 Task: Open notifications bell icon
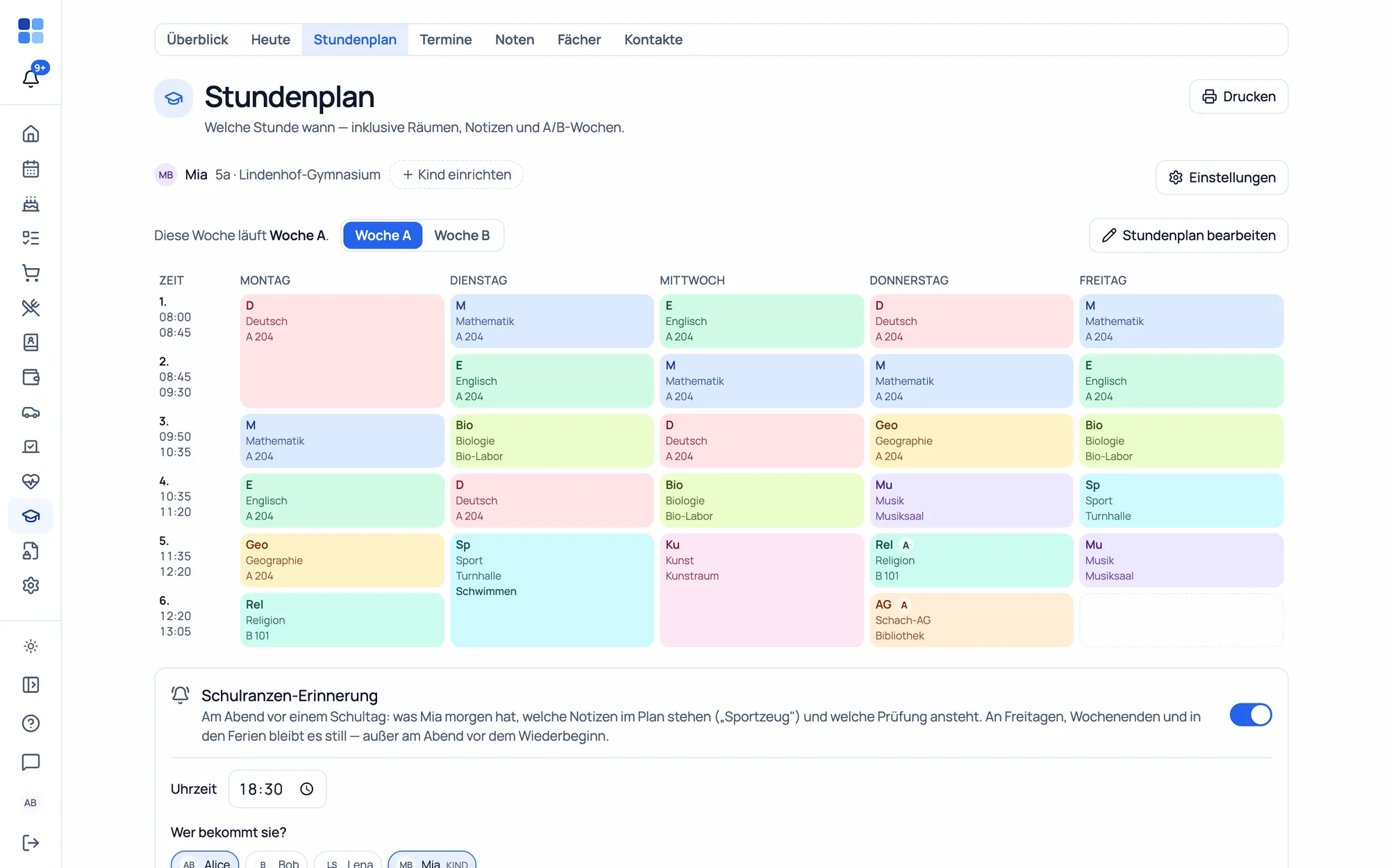click(x=31, y=78)
